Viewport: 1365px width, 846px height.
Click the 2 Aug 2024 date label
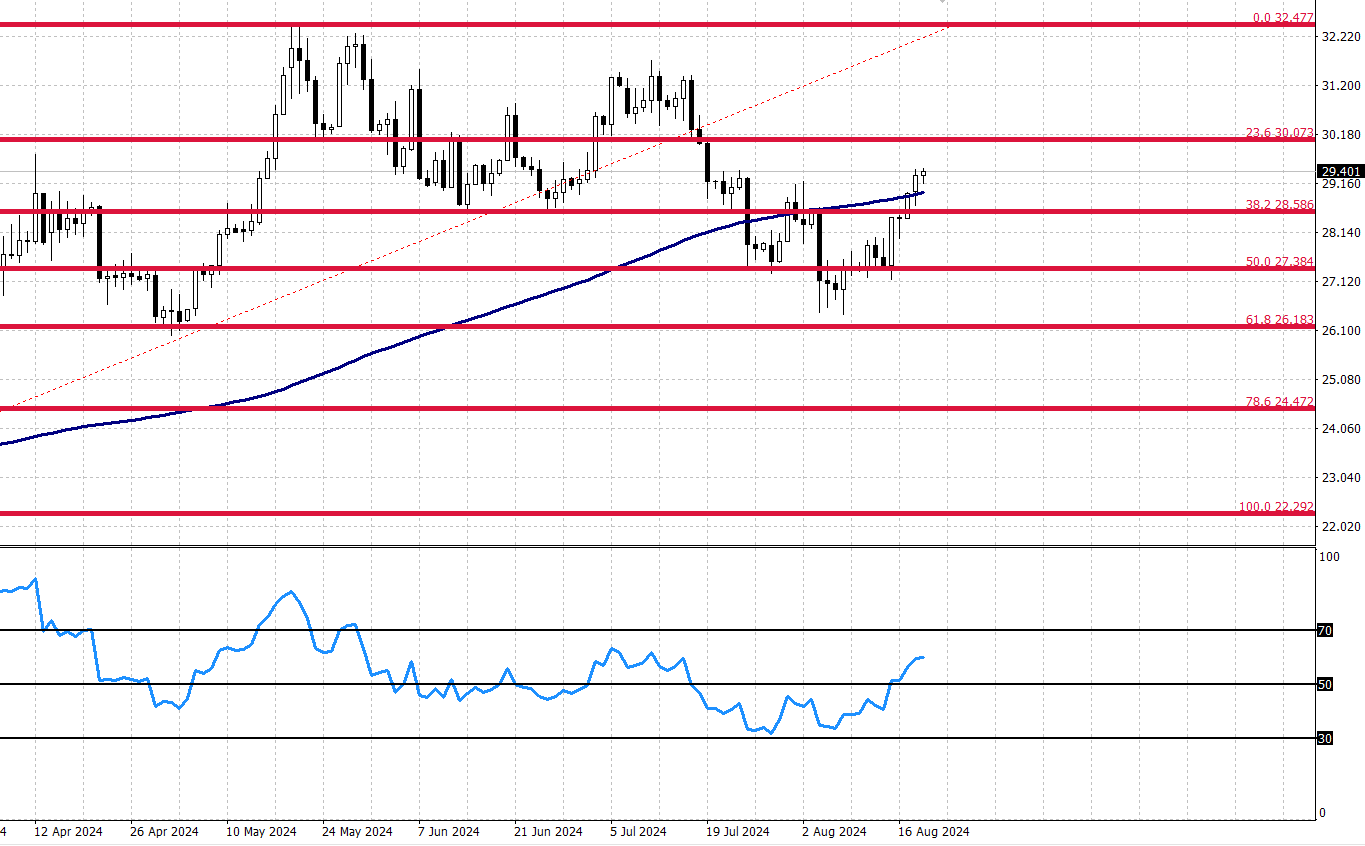(x=834, y=832)
